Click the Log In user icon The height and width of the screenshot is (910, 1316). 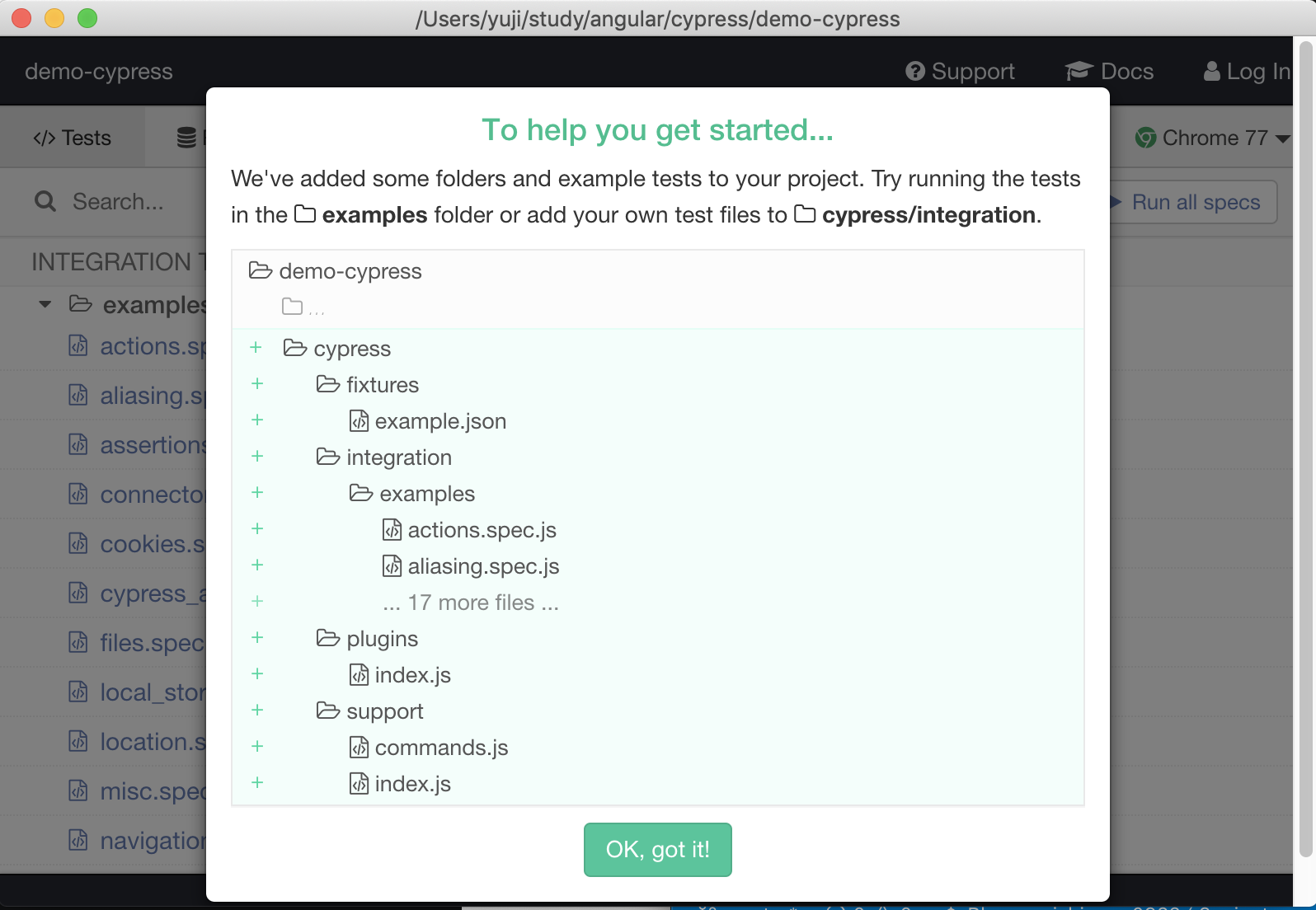1211,72
